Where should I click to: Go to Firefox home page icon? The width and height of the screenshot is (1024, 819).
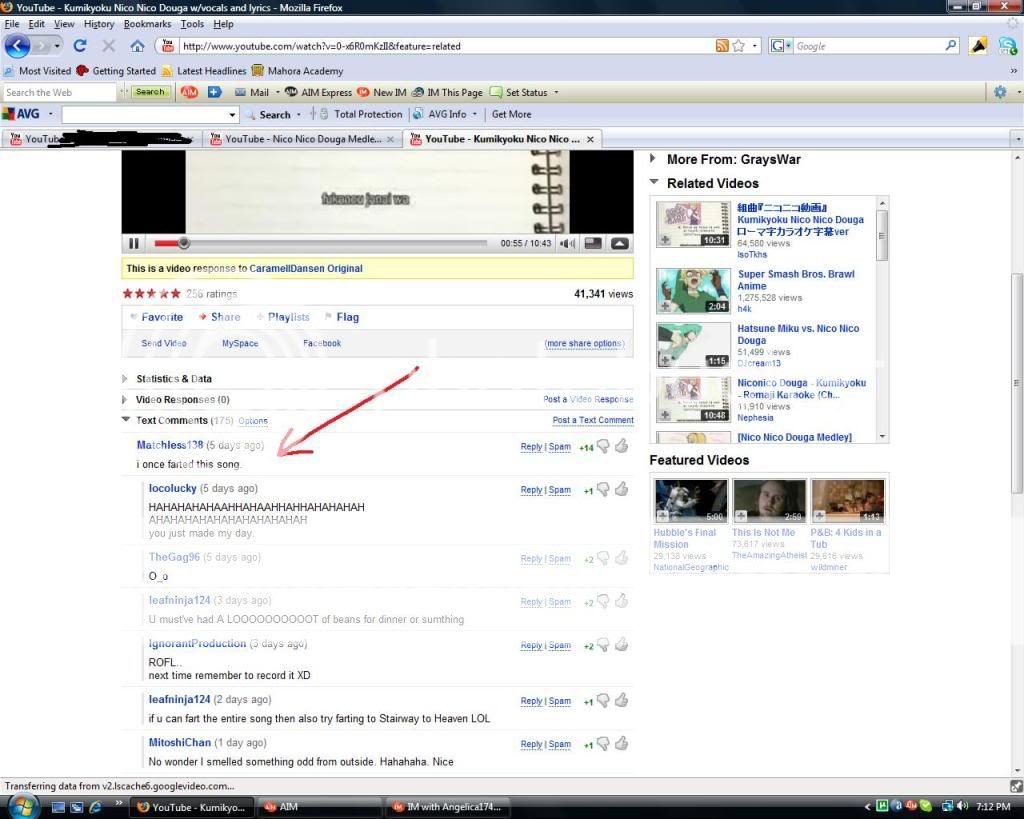[x=137, y=46]
